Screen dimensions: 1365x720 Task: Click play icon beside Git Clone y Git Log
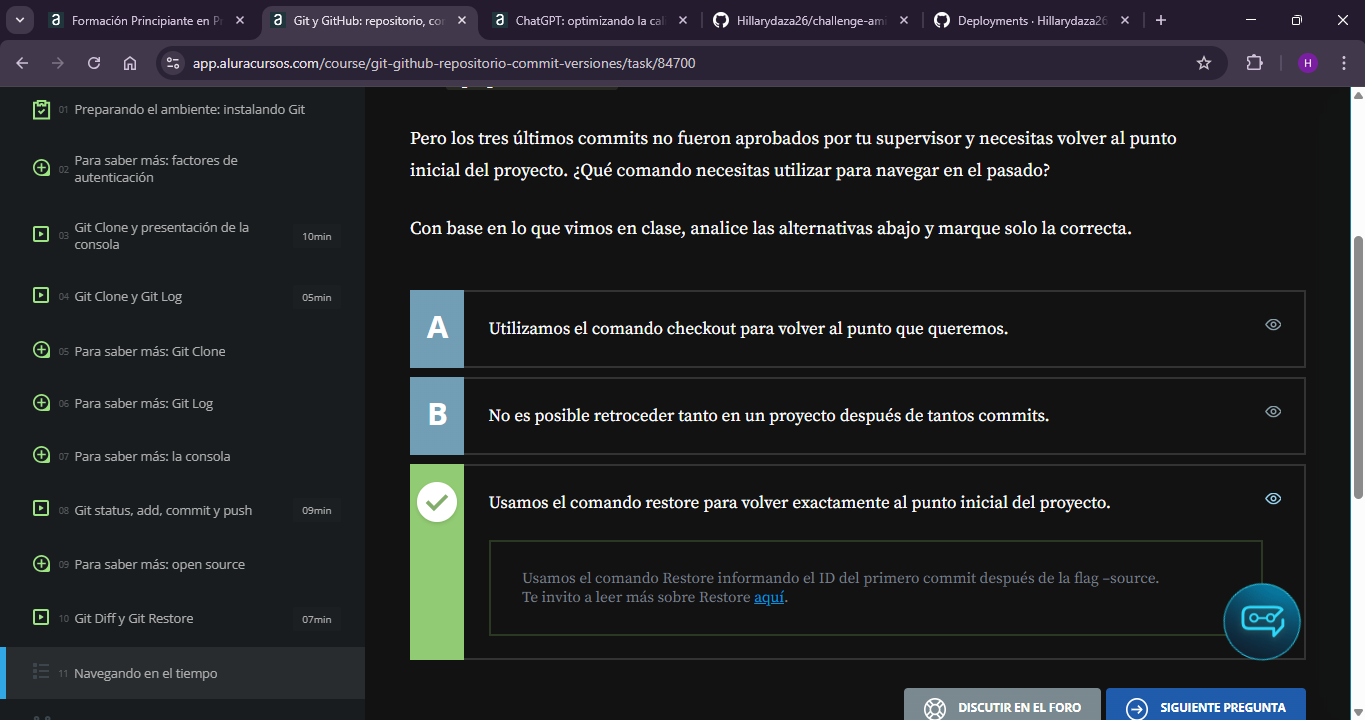pos(41,295)
